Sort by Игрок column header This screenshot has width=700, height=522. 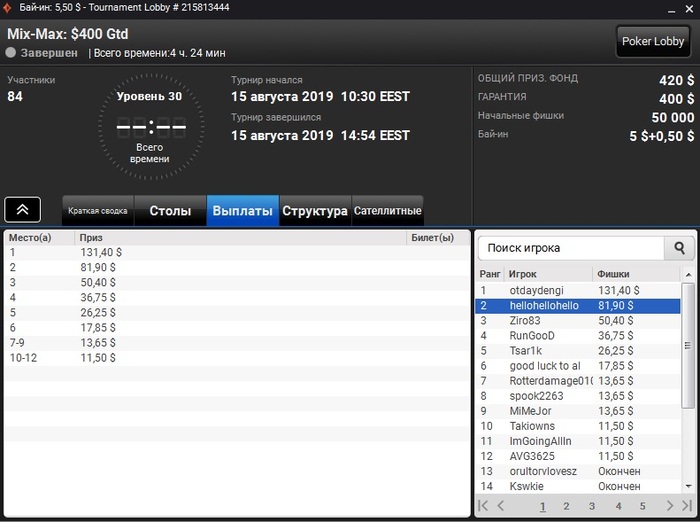click(548, 274)
